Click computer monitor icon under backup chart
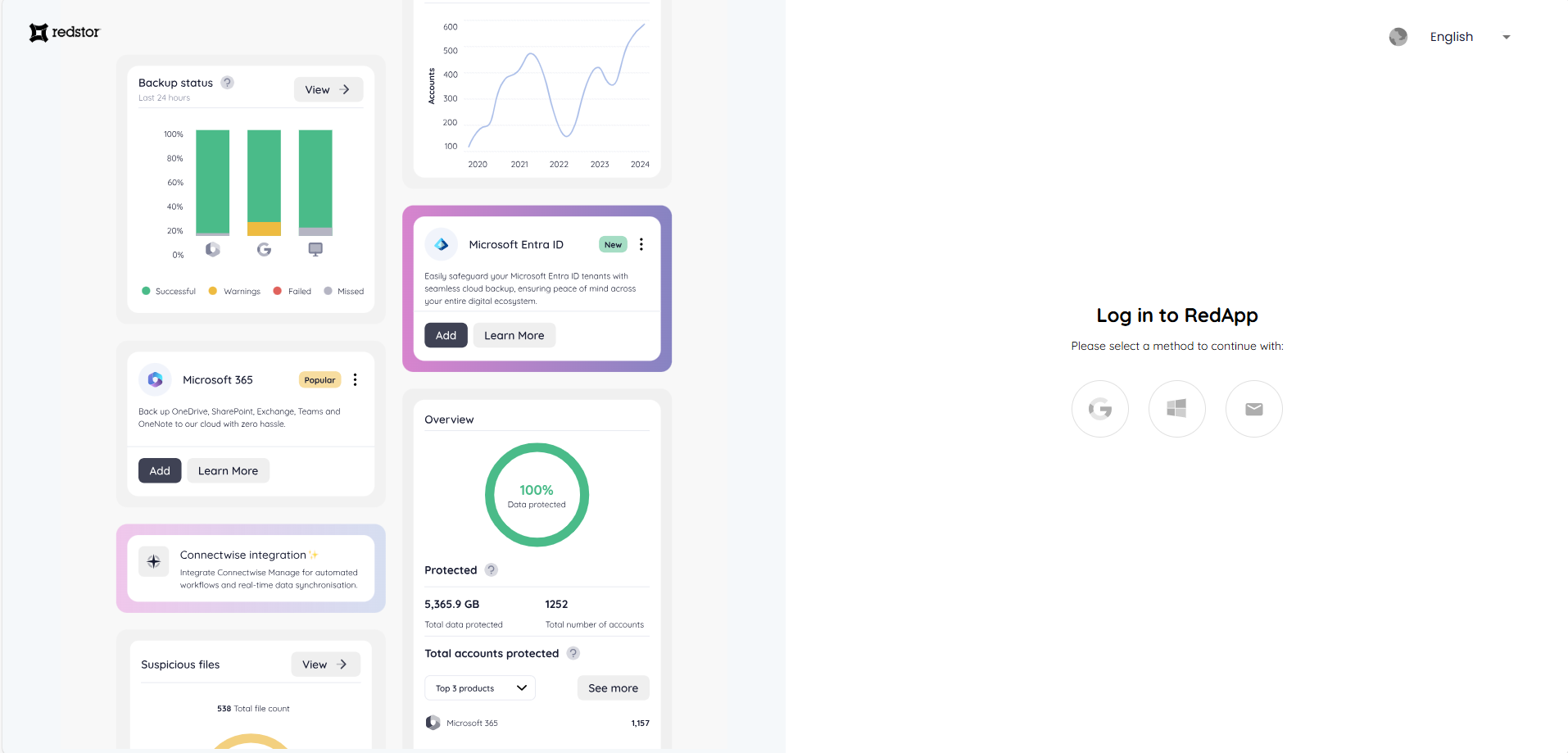 315,249
